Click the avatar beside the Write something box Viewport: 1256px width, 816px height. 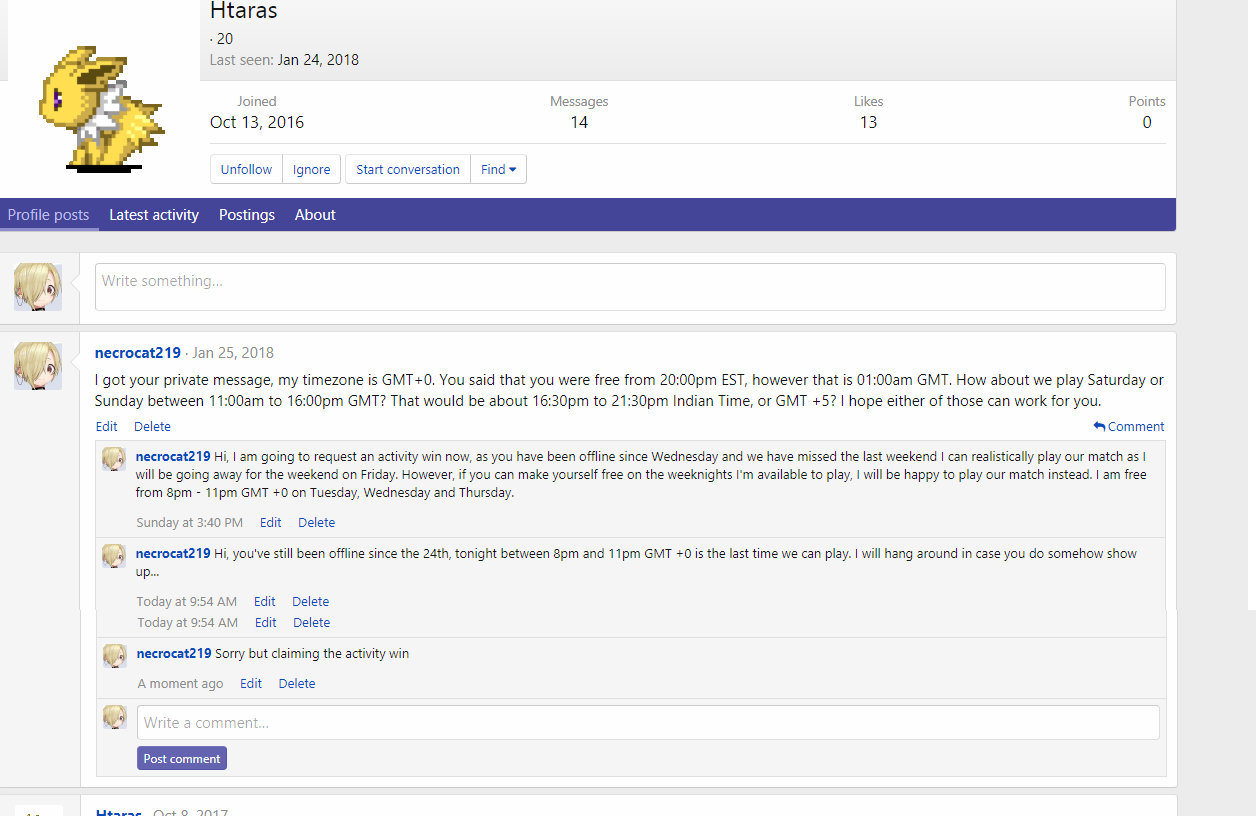pyautogui.click(x=38, y=287)
